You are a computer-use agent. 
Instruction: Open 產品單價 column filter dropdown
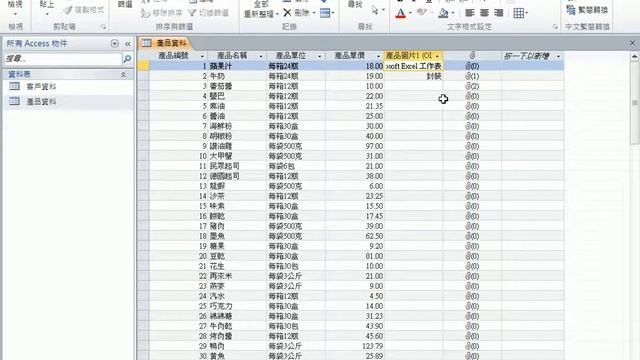(x=378, y=56)
